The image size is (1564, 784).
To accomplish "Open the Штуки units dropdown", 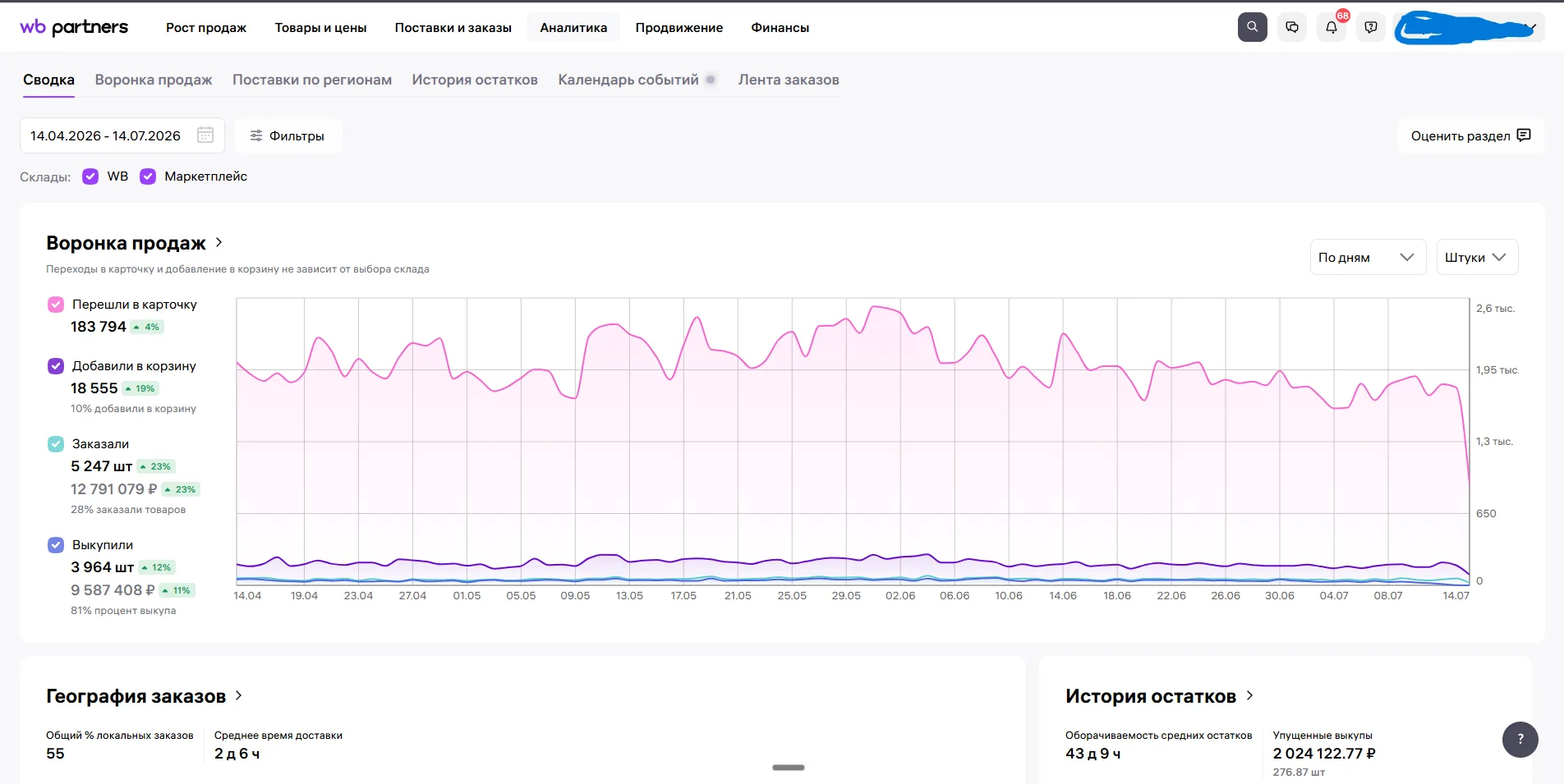I will (1477, 257).
